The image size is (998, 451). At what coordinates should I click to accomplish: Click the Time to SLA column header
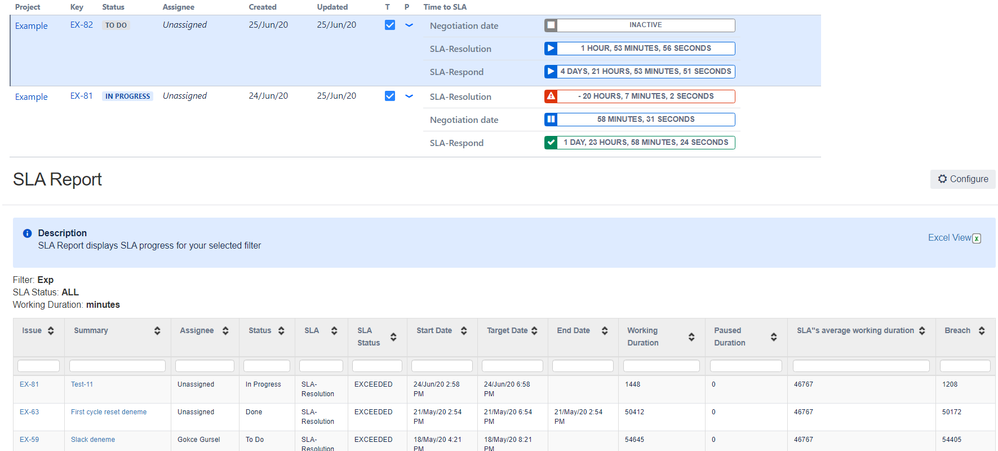[447, 7]
